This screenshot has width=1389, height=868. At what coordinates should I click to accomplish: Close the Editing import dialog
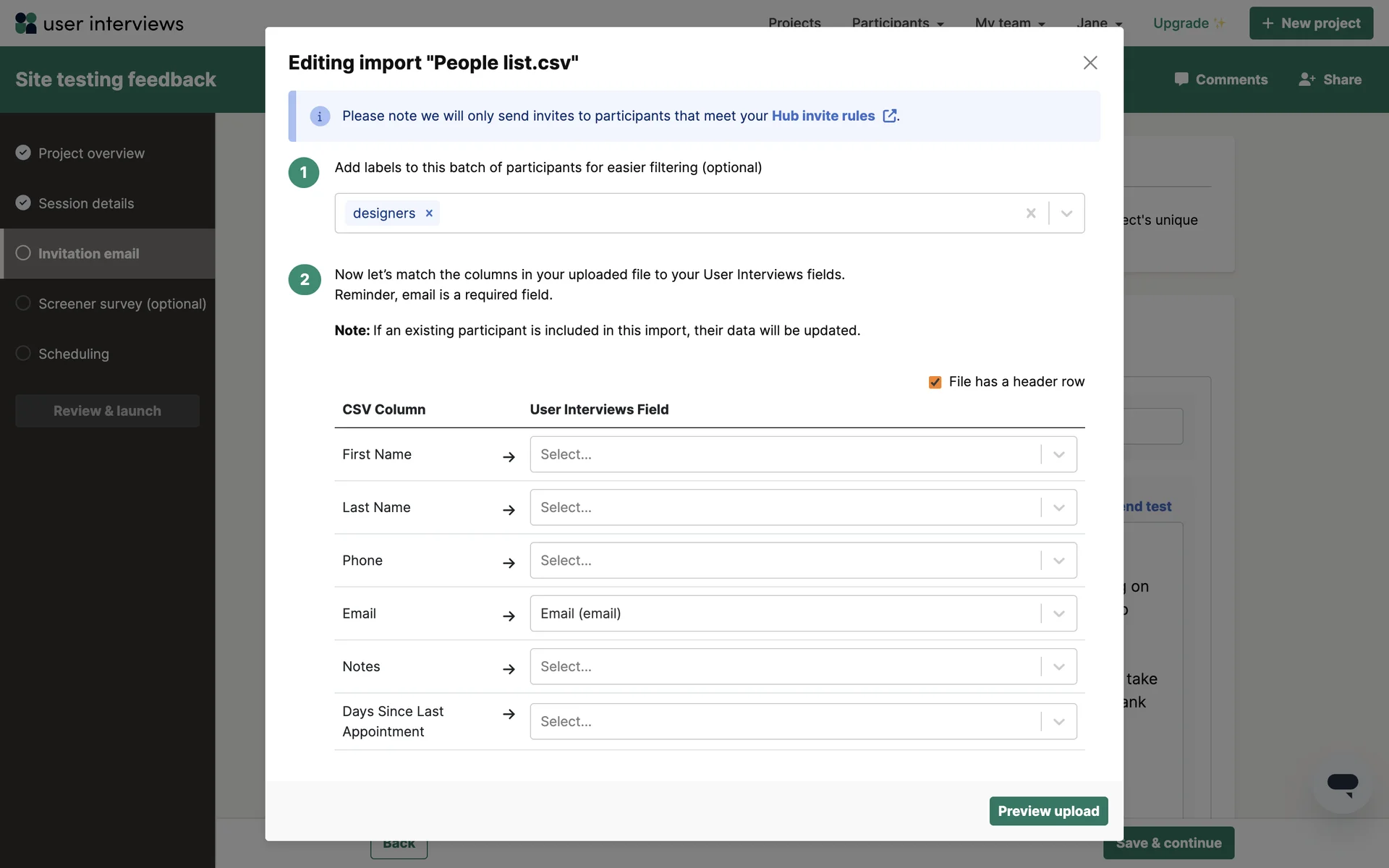tap(1090, 63)
